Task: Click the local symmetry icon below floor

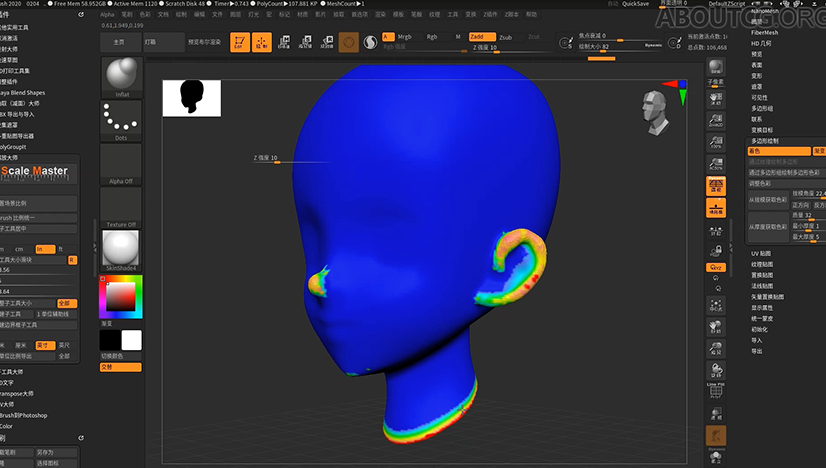Action: coord(716,230)
